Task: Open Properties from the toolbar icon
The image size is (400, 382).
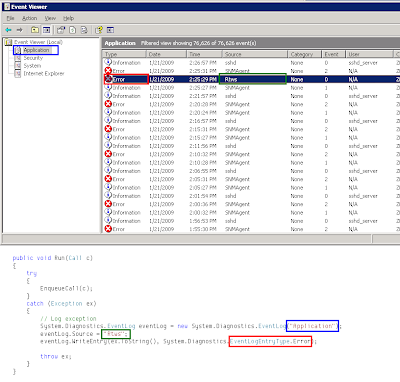Action: coord(61,30)
